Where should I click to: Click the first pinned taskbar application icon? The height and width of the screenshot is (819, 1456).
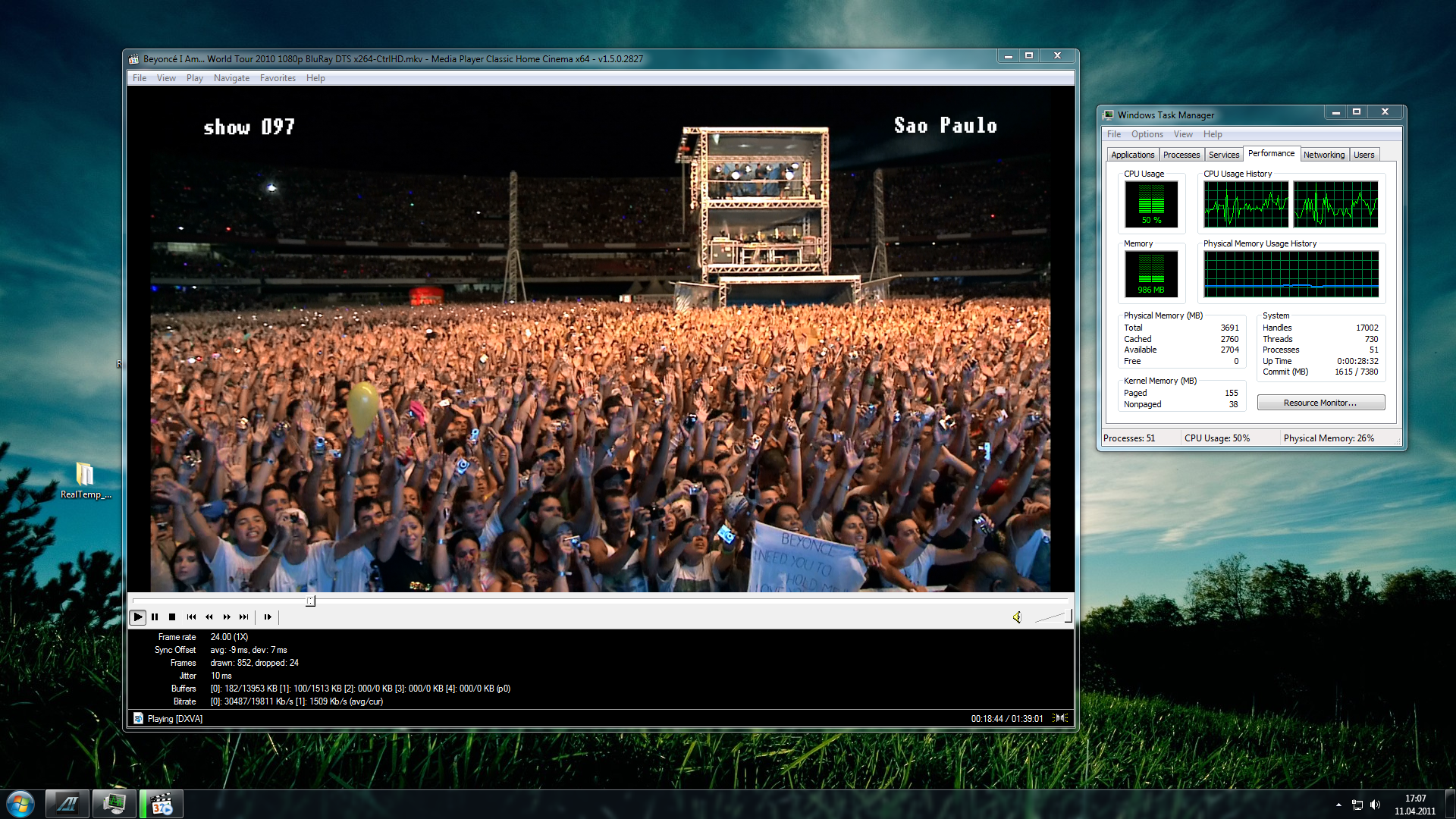point(67,804)
